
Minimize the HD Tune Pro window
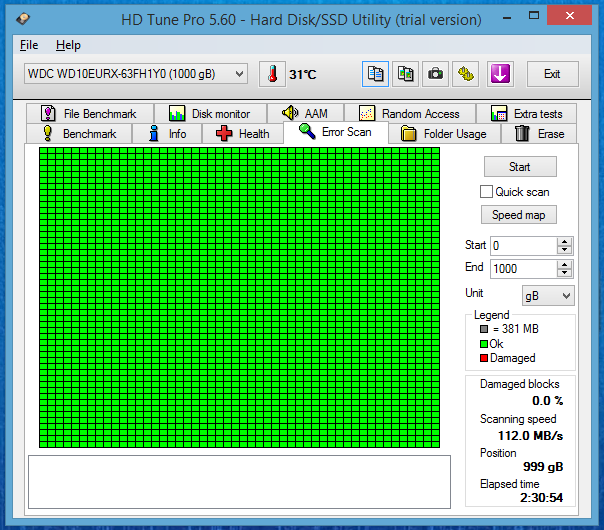click(507, 17)
